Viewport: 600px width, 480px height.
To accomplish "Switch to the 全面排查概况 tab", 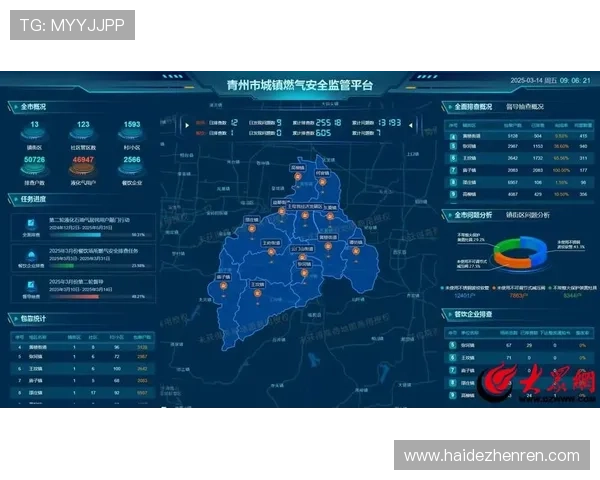I will point(473,107).
